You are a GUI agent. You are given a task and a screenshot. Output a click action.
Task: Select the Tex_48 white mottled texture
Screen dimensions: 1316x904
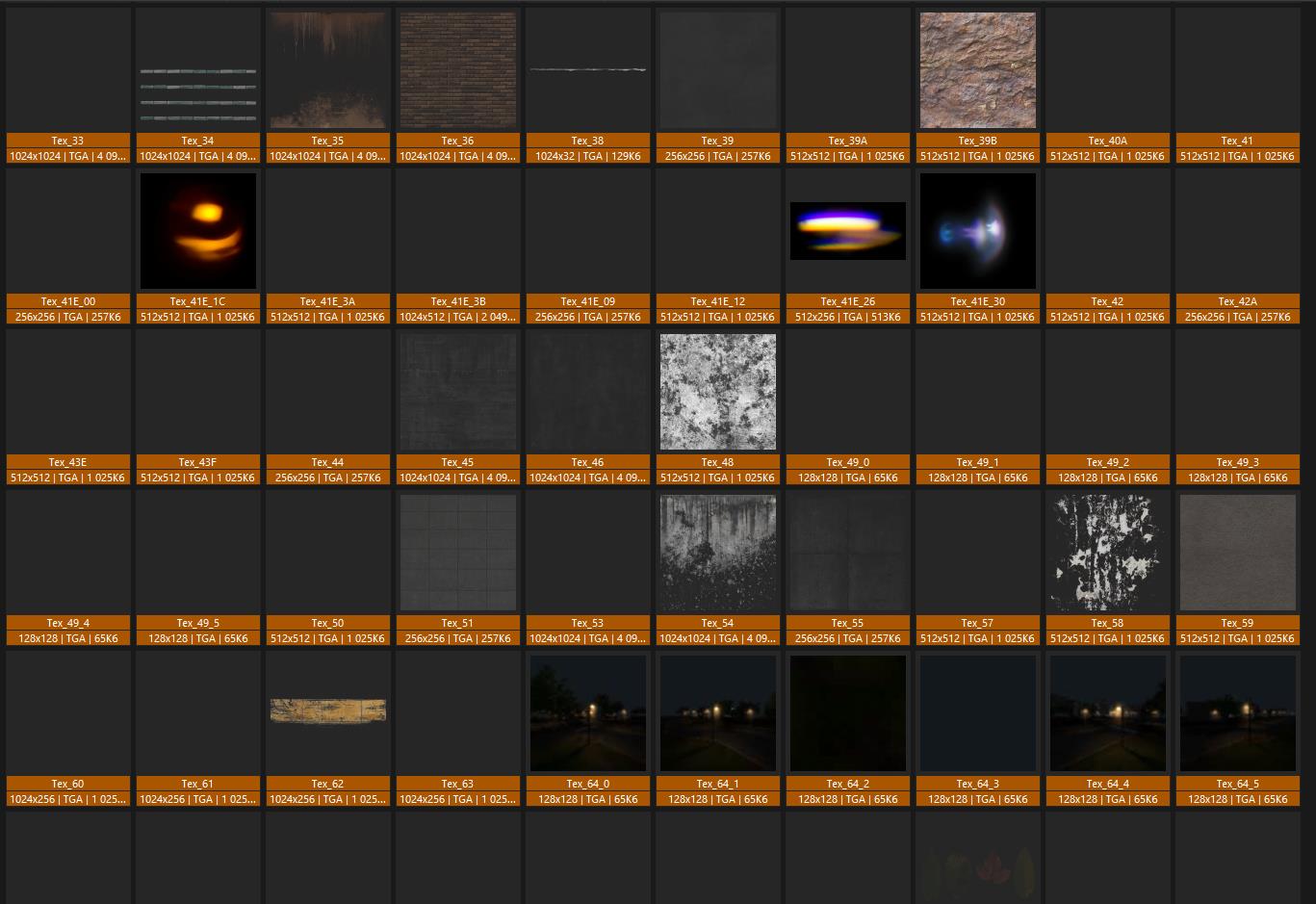click(x=717, y=392)
